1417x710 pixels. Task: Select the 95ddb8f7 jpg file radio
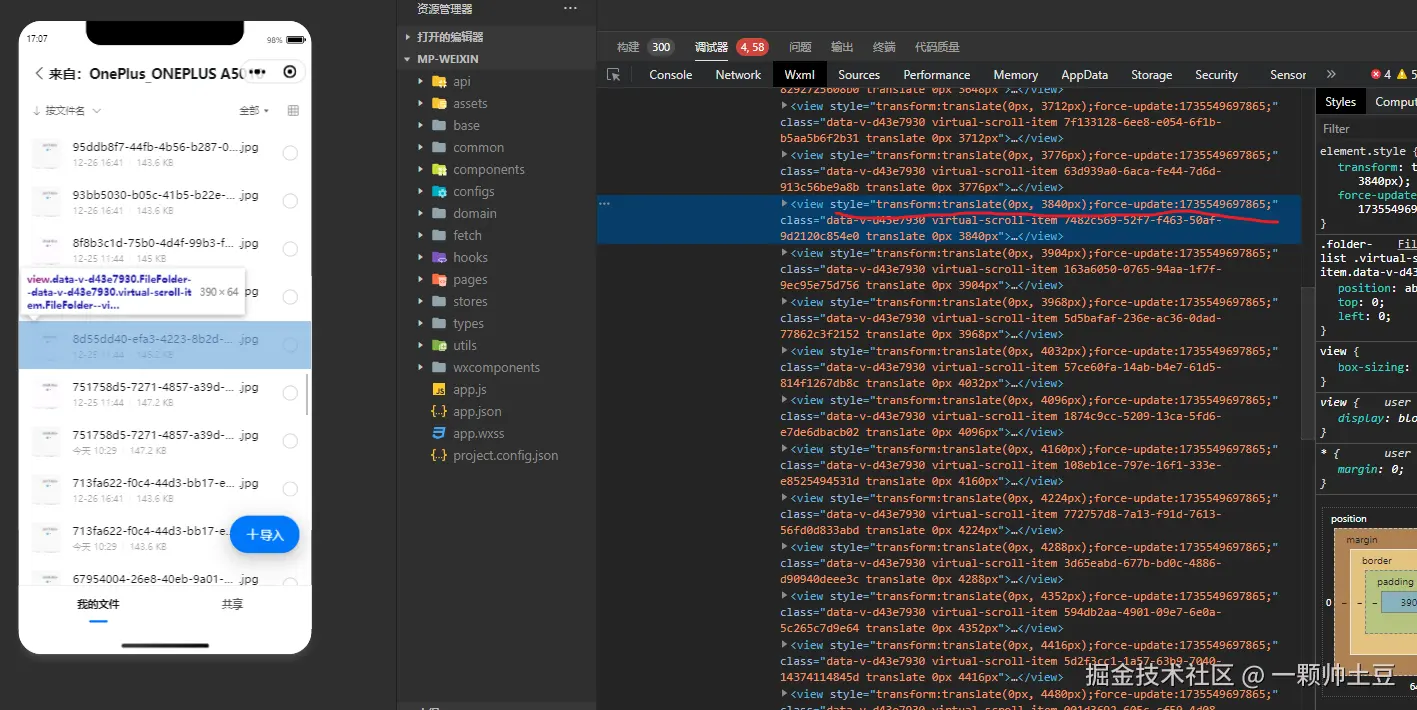point(290,153)
